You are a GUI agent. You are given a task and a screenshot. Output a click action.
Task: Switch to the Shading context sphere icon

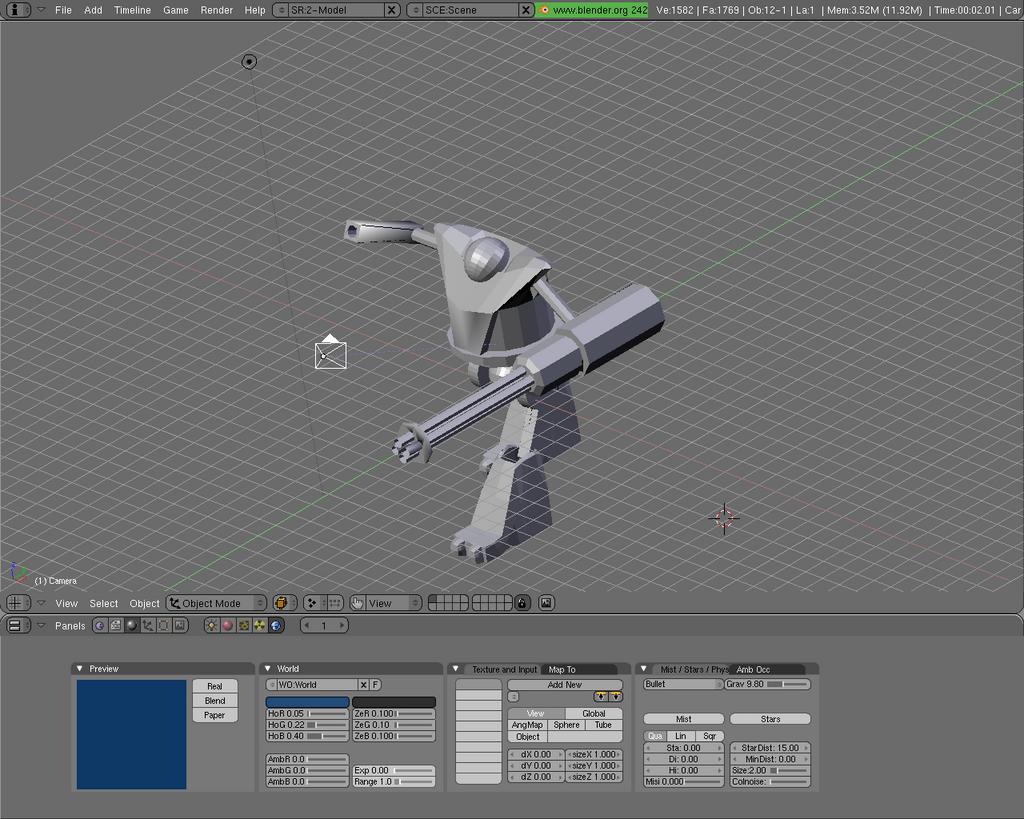point(132,626)
